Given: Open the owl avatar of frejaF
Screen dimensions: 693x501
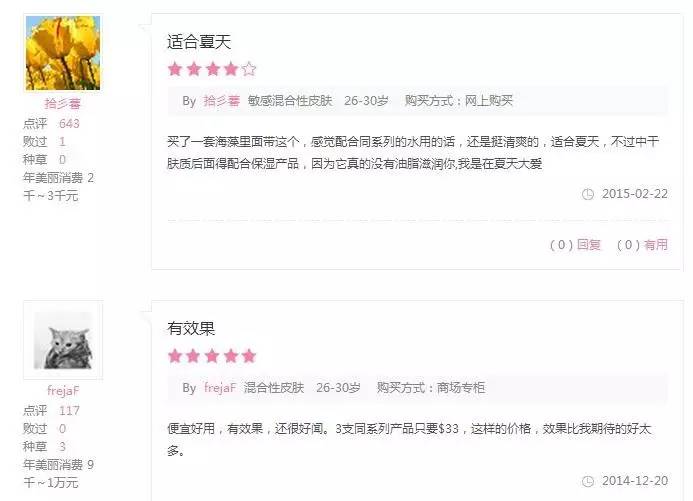Looking at the screenshot, I should click(x=63, y=340).
